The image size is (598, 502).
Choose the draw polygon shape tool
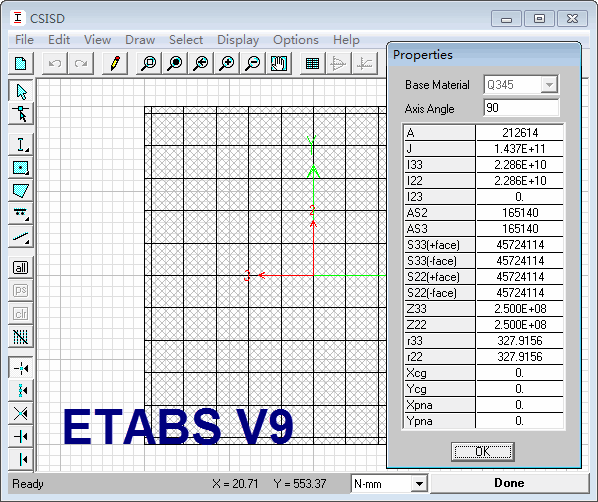pos(21,190)
